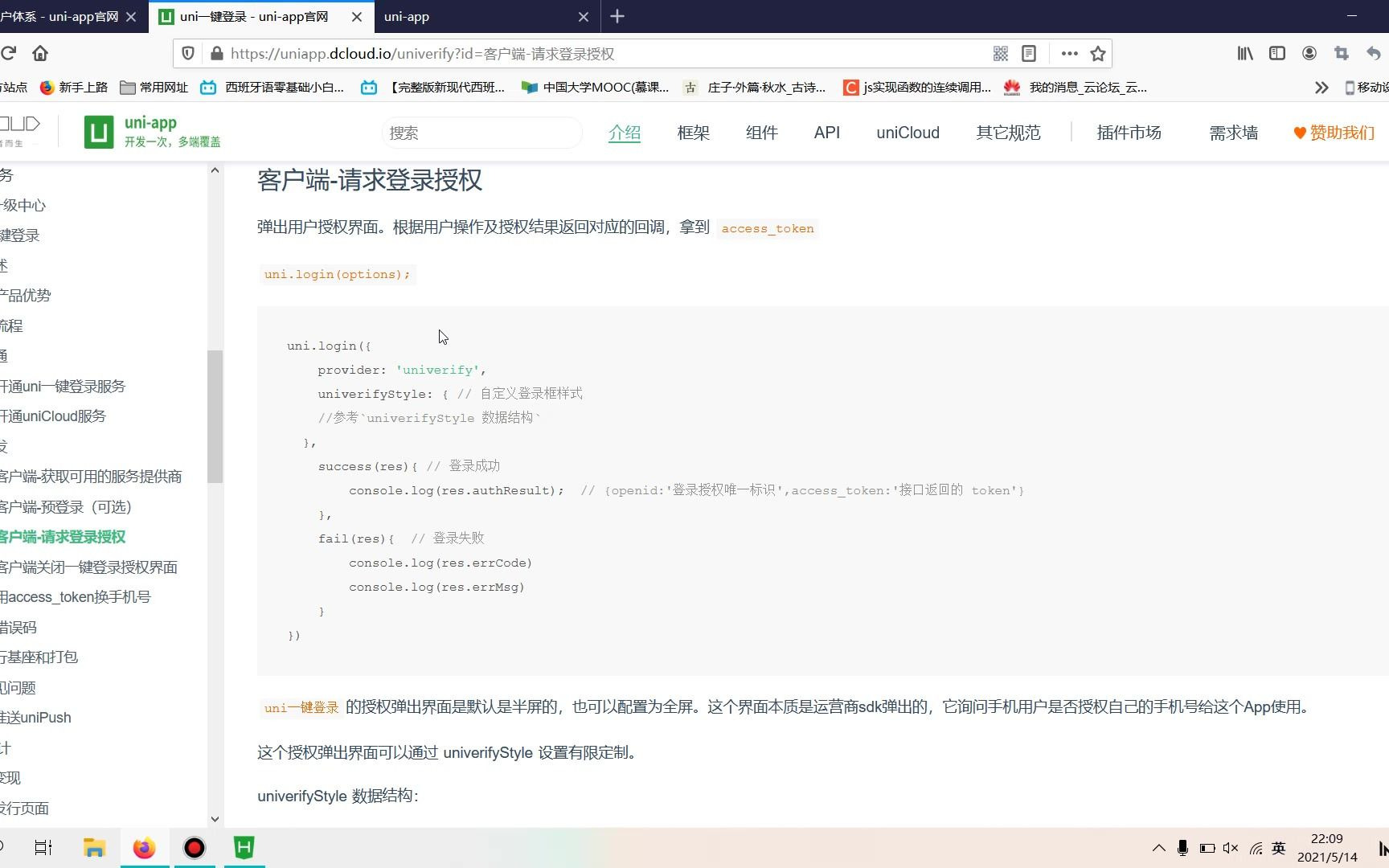This screenshot has height=868, width=1389.
Task: Click 赞助我们 sponsor link
Action: pos(1334,133)
